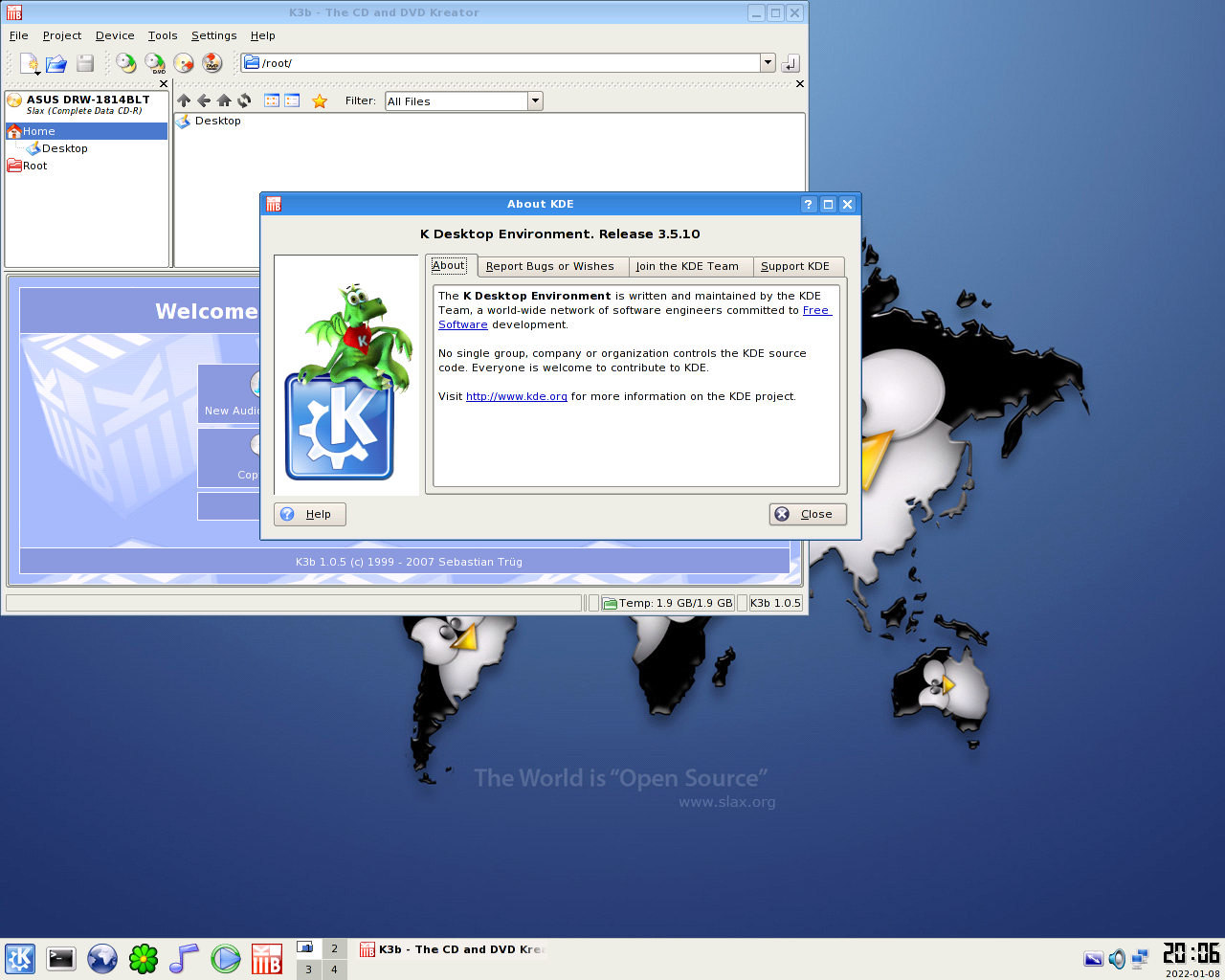Open the http://www.kde.org link

[517, 396]
